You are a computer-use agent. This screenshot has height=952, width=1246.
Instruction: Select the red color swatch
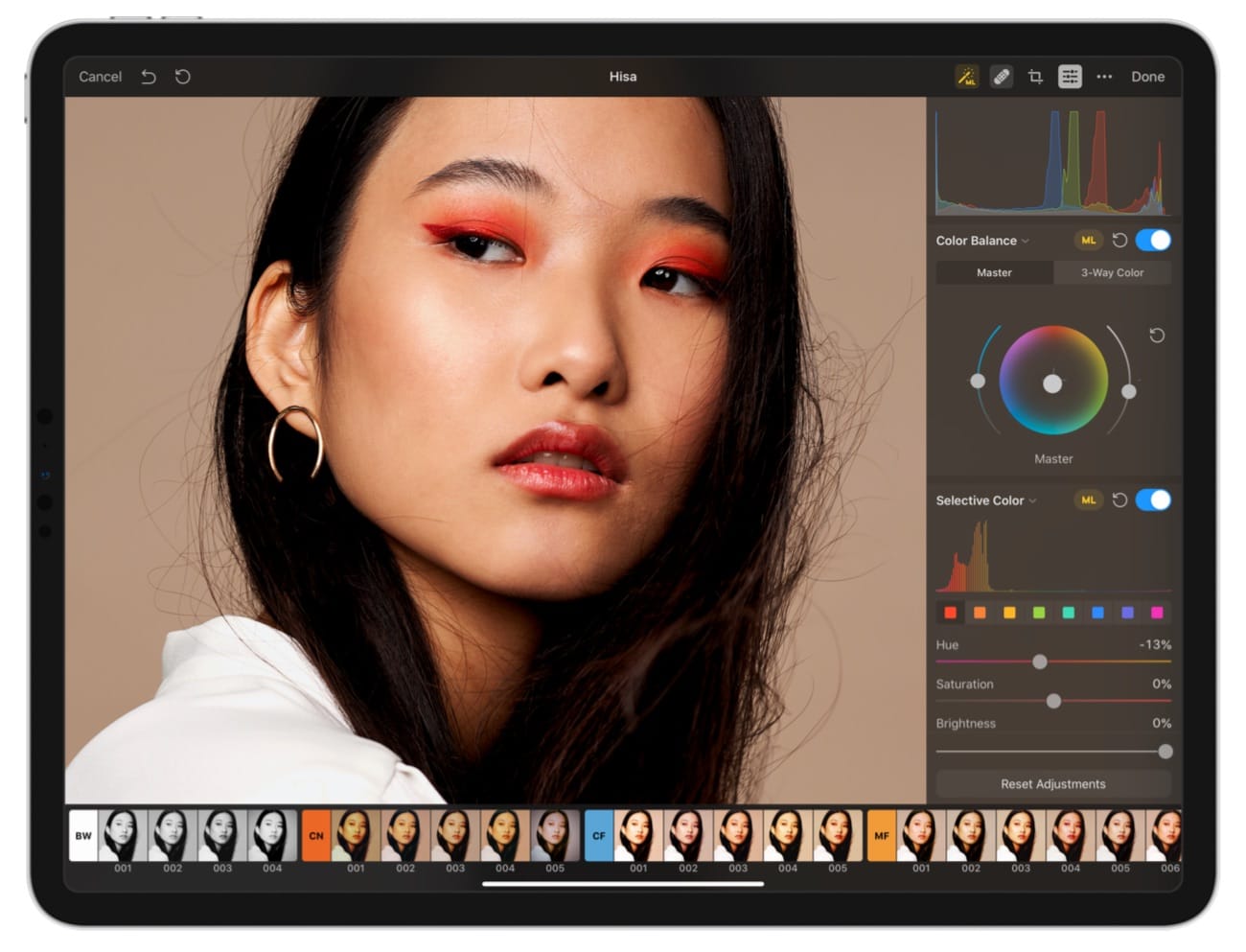click(x=951, y=613)
